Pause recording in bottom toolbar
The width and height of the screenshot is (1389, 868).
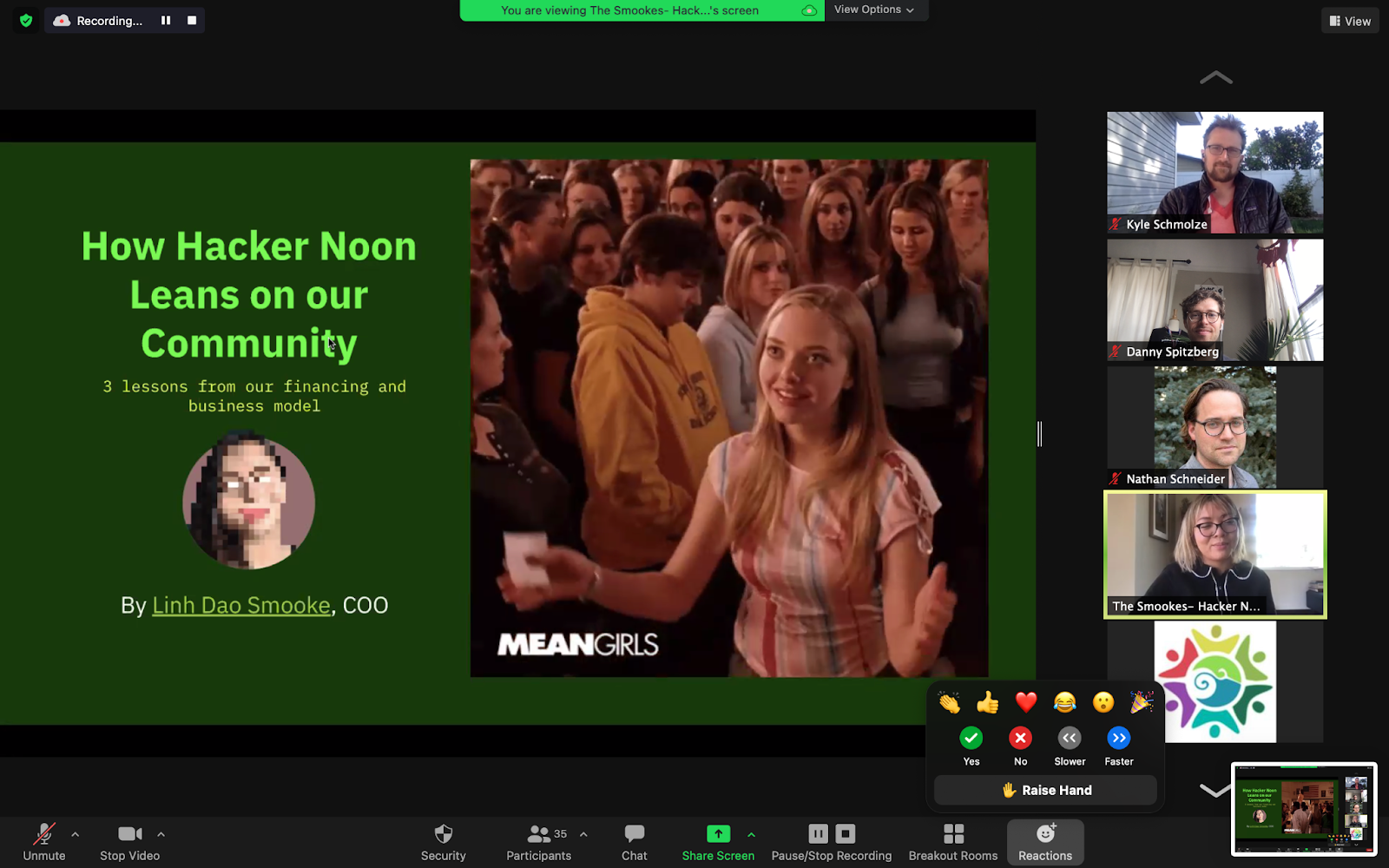click(818, 834)
